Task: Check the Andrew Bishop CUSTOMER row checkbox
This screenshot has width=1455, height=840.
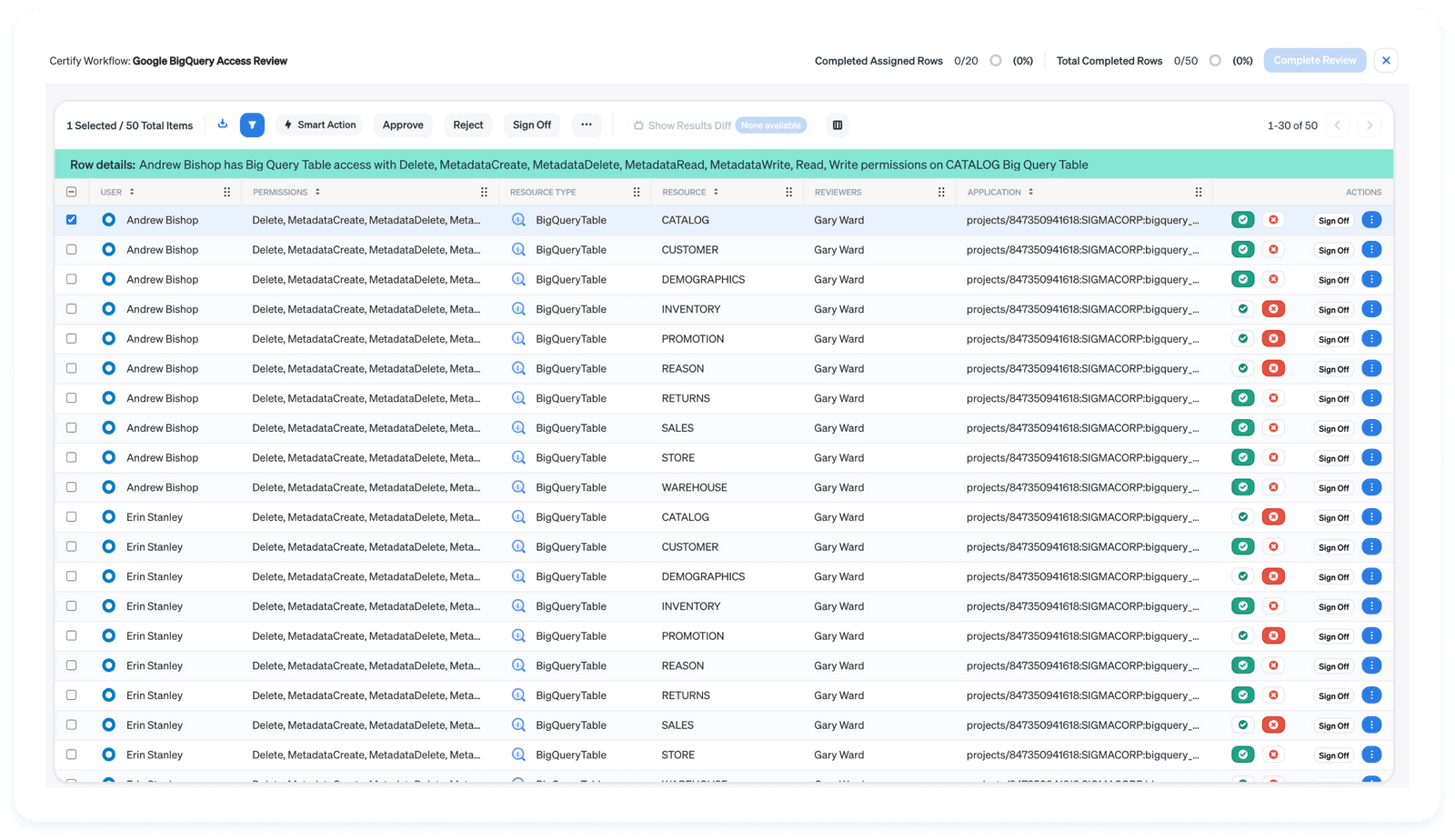Action: click(x=72, y=250)
